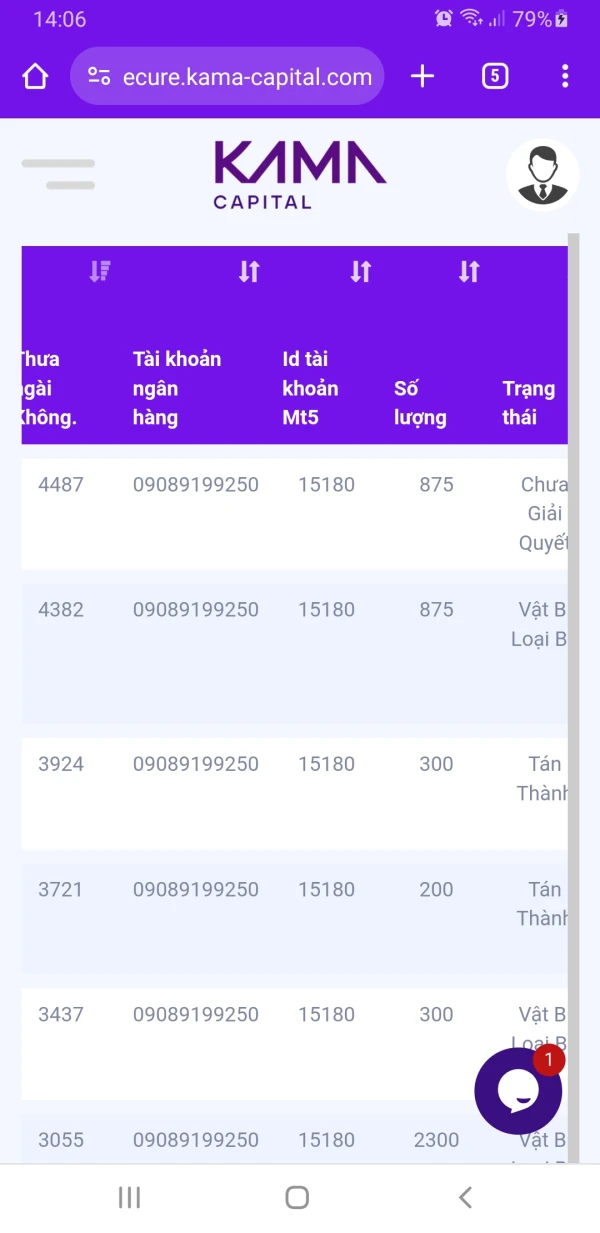Open the user profile avatar
This screenshot has height=1233, width=600.
click(542, 175)
